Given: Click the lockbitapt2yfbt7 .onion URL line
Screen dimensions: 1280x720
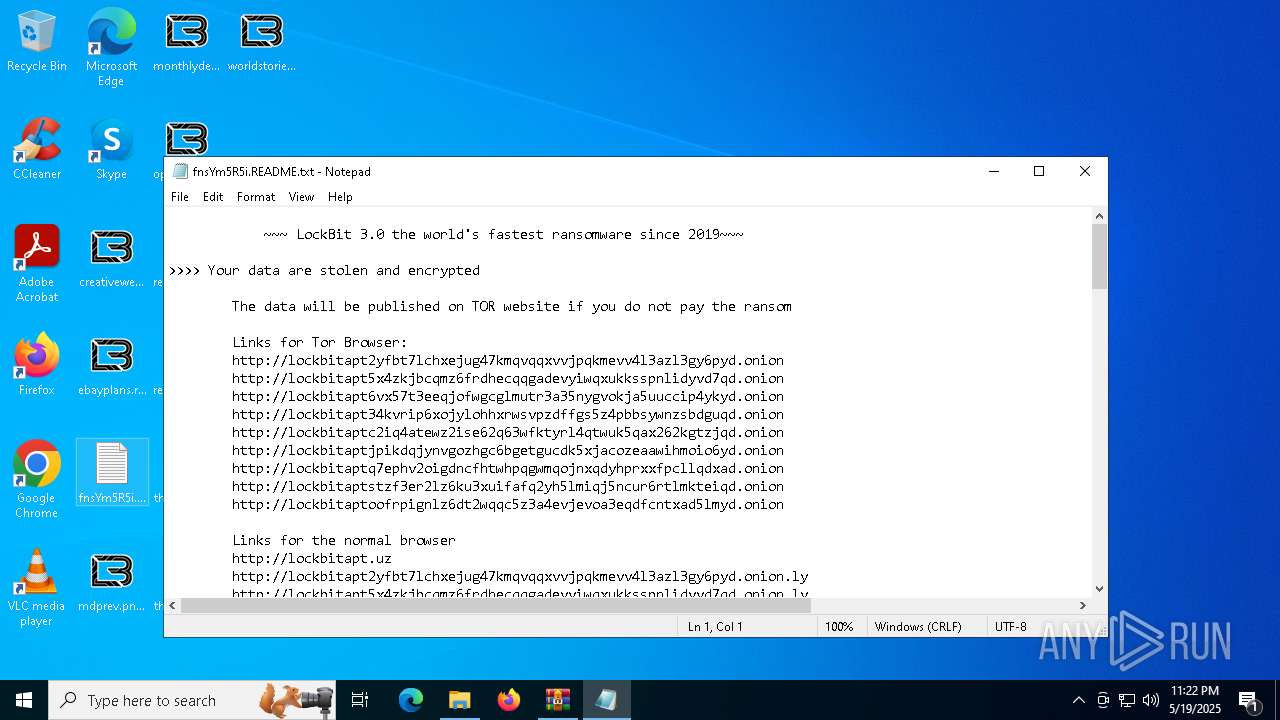Looking at the screenshot, I should coord(508,360).
